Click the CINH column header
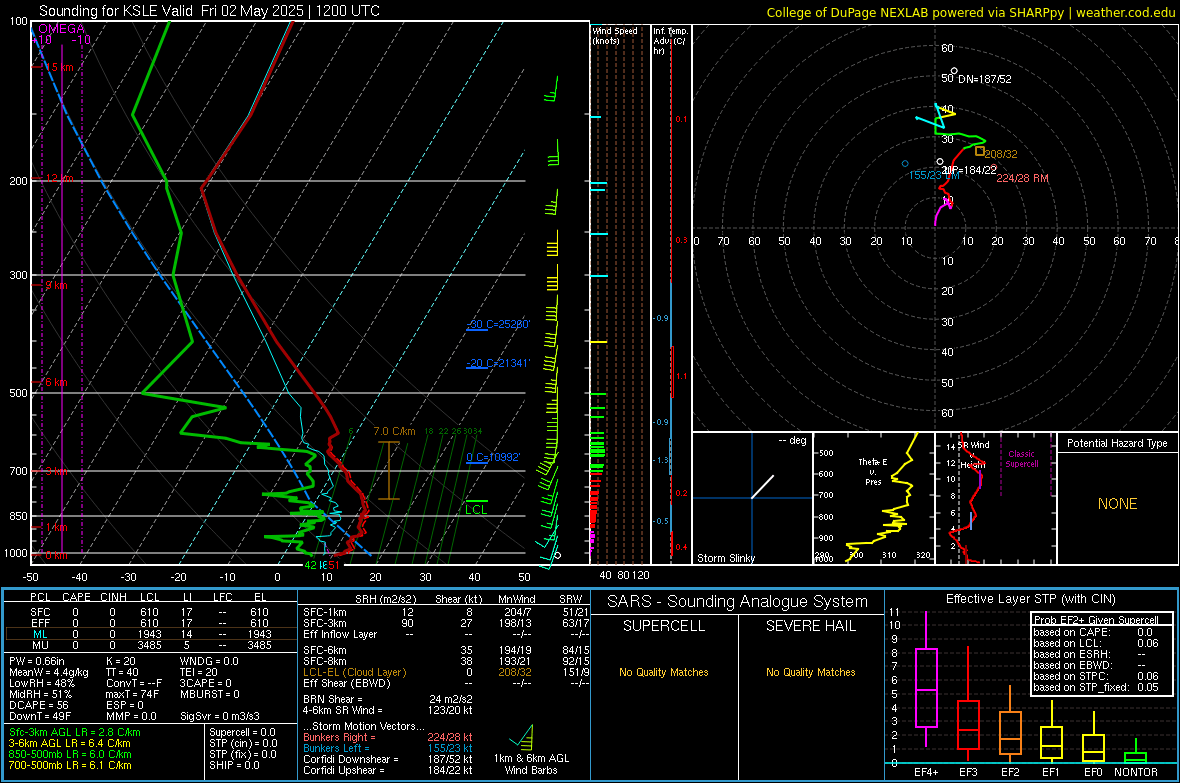Screen dimensions: 1180x783 pyautogui.click(x=114, y=597)
